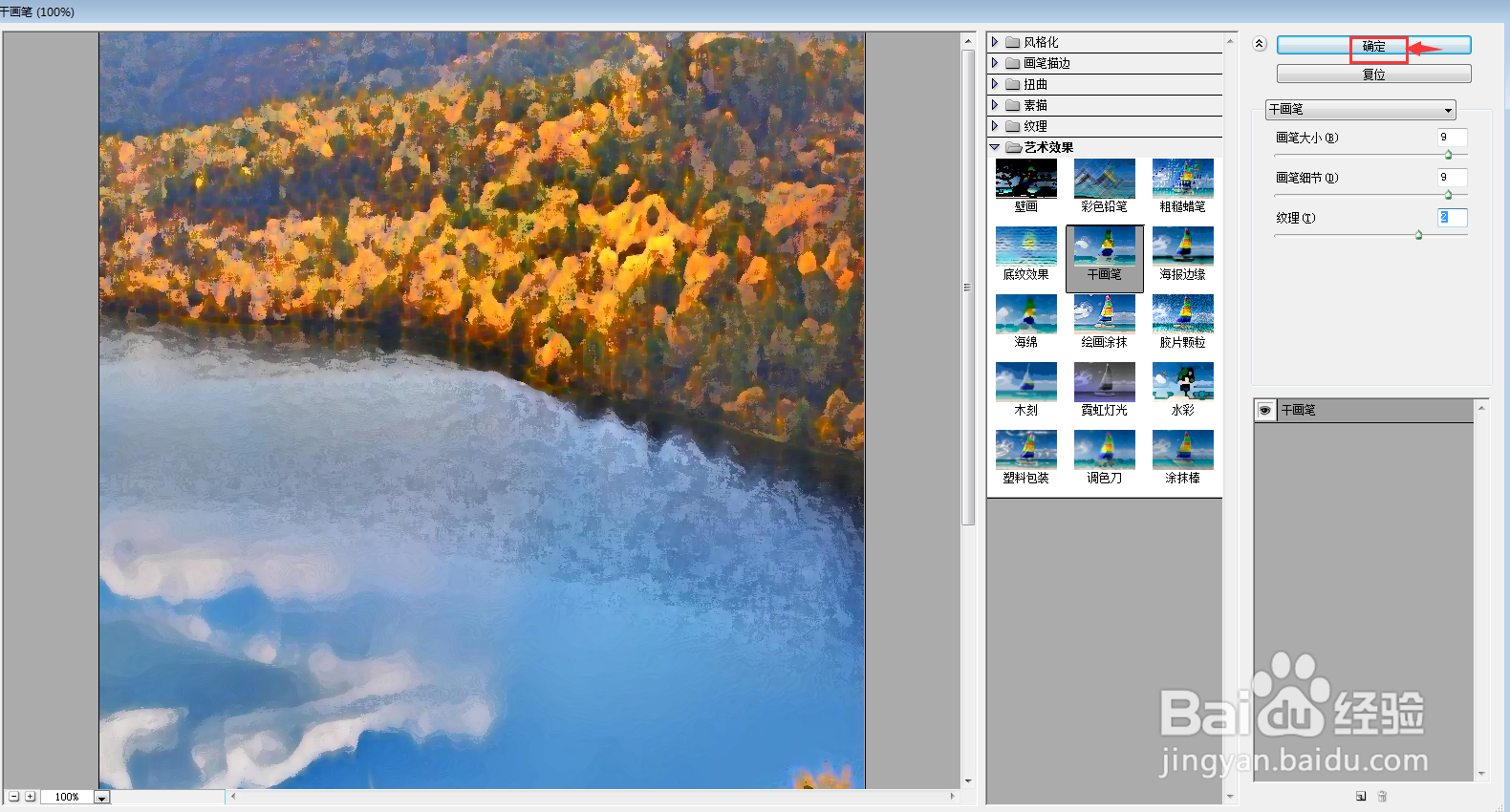Click preview horizontal scrollbar right arrow
The width and height of the screenshot is (1510, 812).
pyautogui.click(x=952, y=795)
